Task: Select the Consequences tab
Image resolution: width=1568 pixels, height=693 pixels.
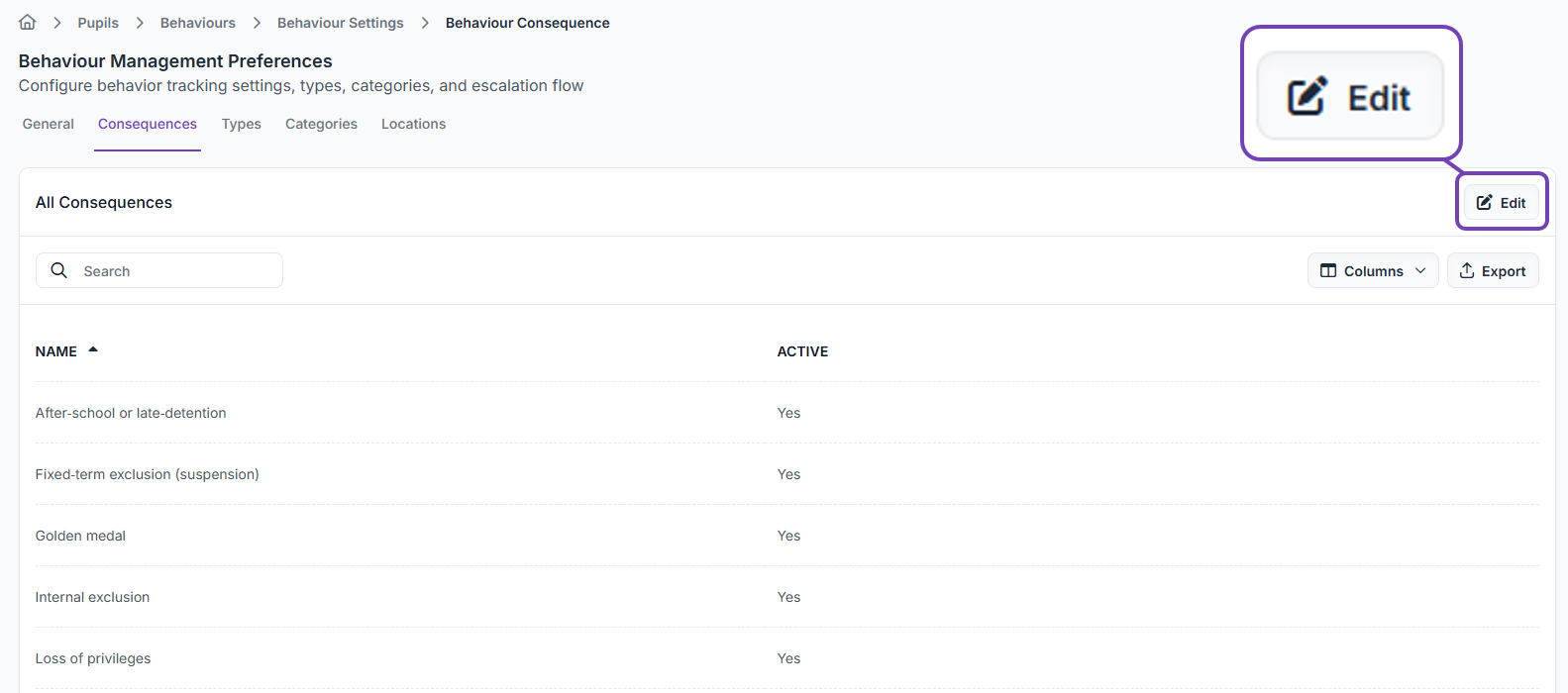Action: pos(148,124)
